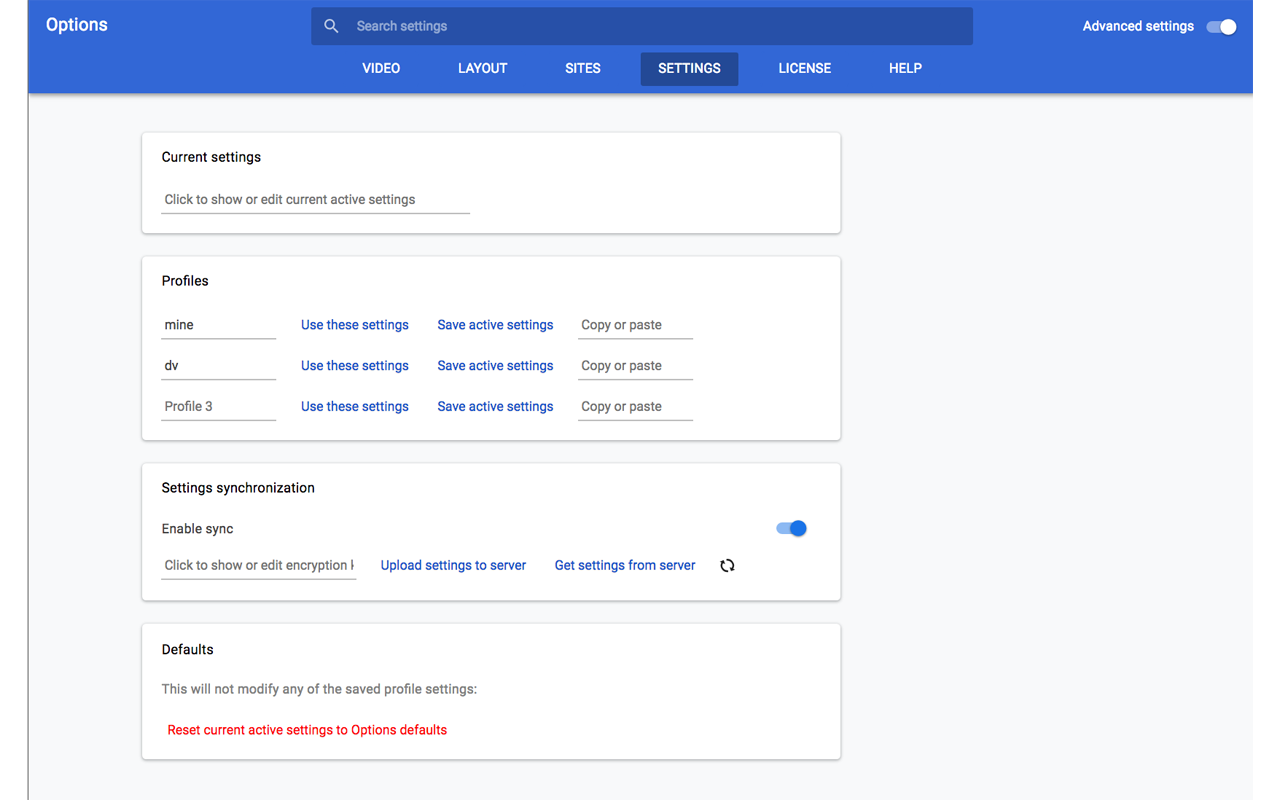Screen dimensions: 1280x800
Task: Get settings from server
Action: (x=625, y=565)
